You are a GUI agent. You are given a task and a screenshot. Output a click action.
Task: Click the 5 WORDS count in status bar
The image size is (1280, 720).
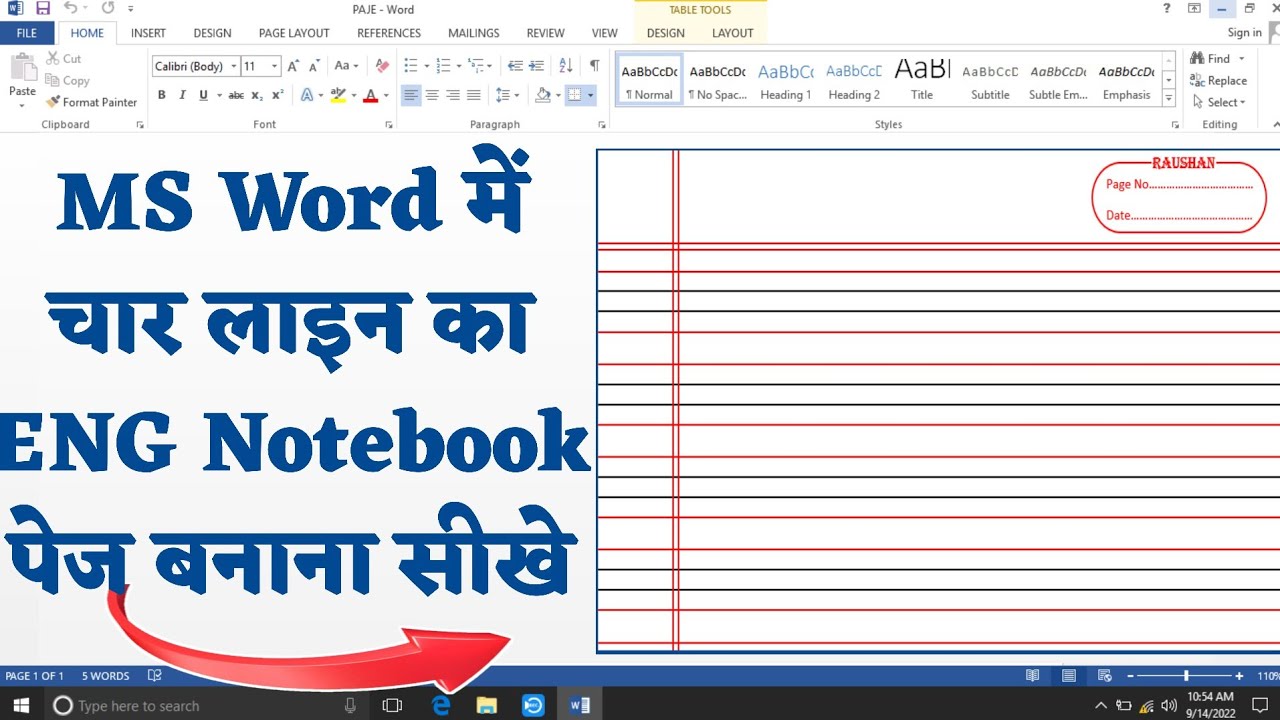(x=105, y=676)
